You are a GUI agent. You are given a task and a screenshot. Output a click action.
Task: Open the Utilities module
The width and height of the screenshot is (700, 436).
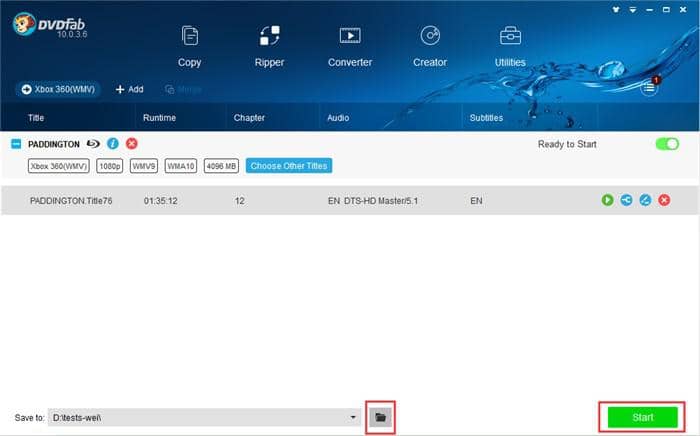(510, 47)
